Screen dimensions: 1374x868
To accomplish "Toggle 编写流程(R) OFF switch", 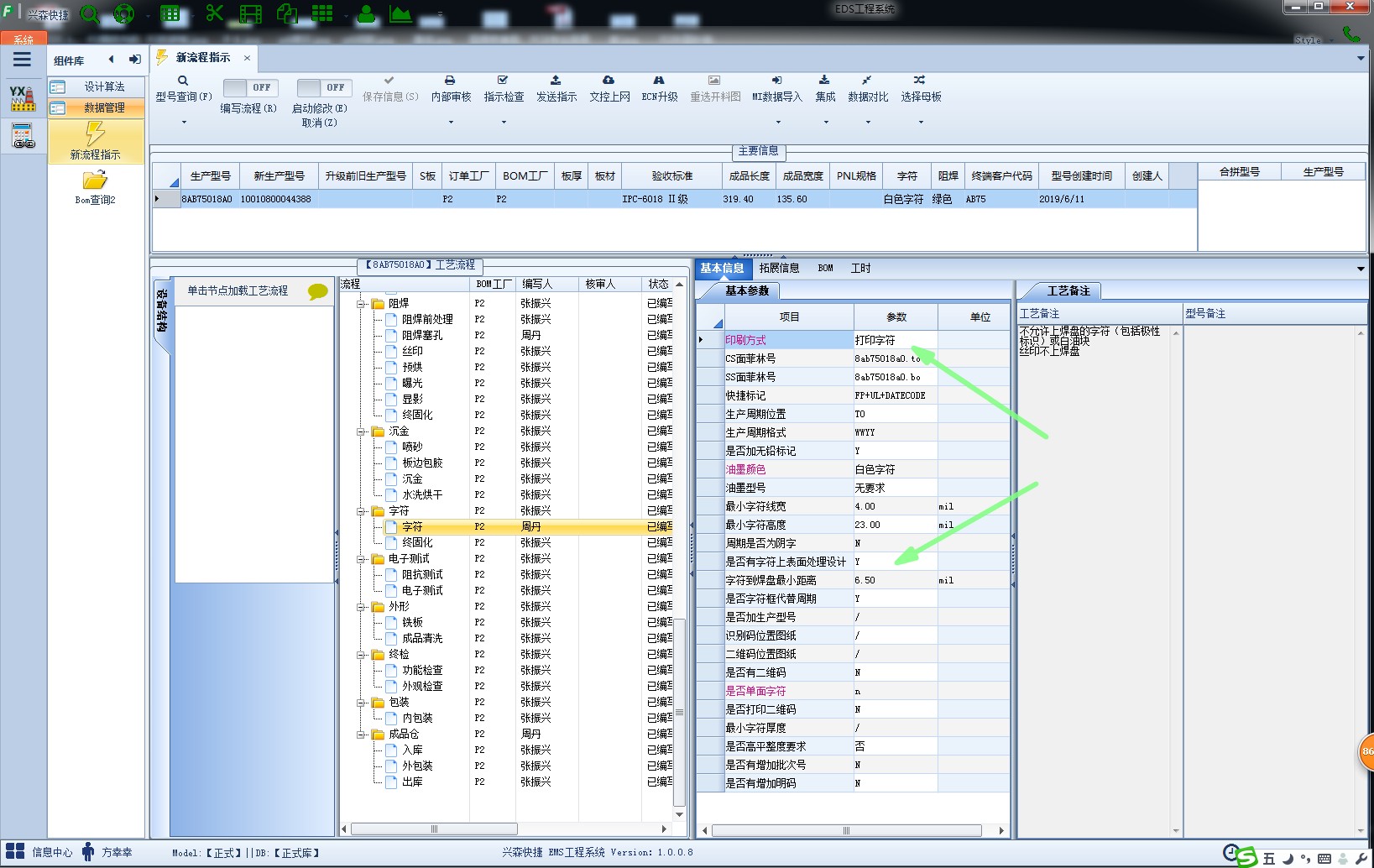I will pos(249,87).
